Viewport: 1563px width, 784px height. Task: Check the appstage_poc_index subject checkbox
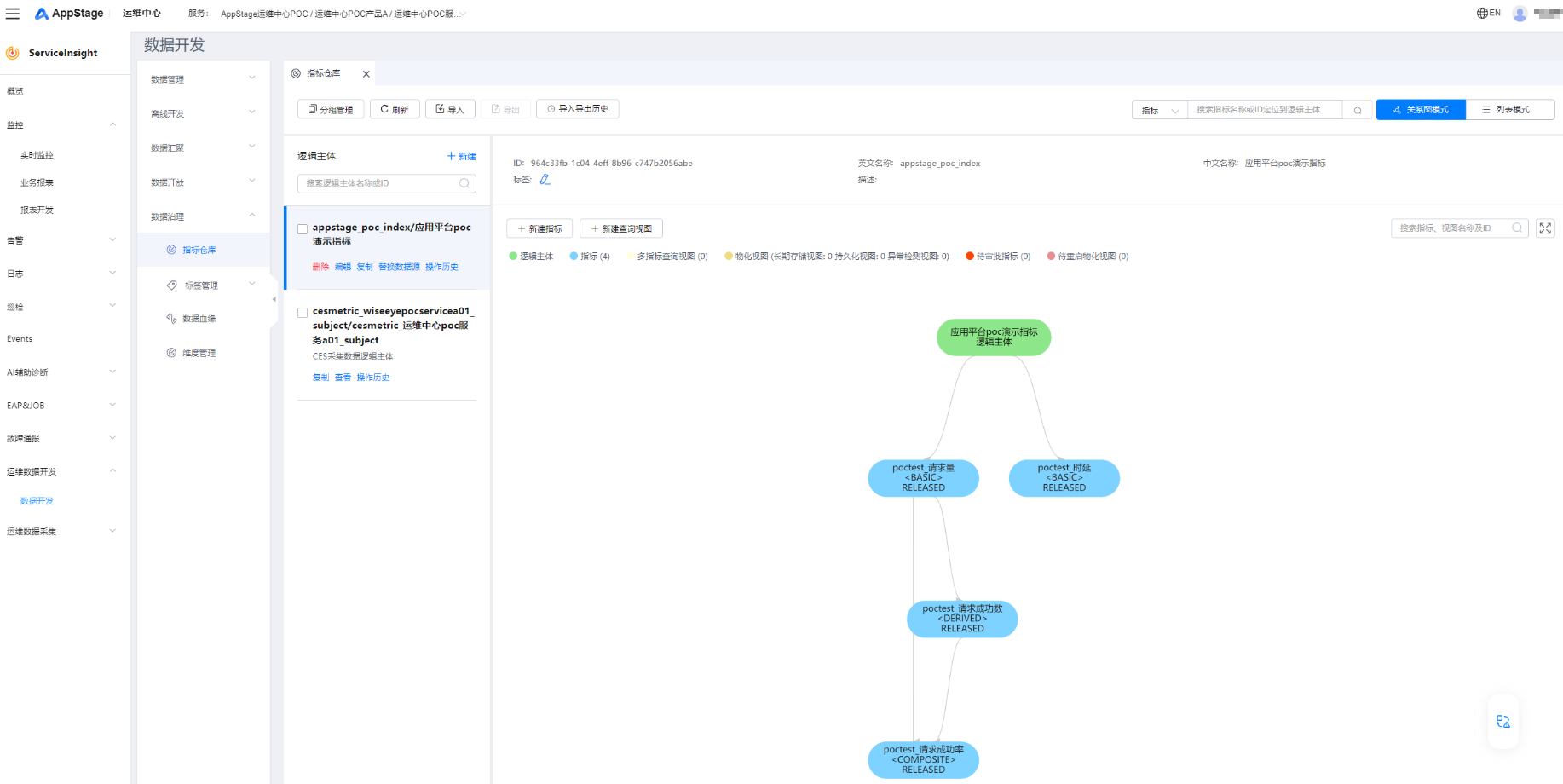coord(303,229)
